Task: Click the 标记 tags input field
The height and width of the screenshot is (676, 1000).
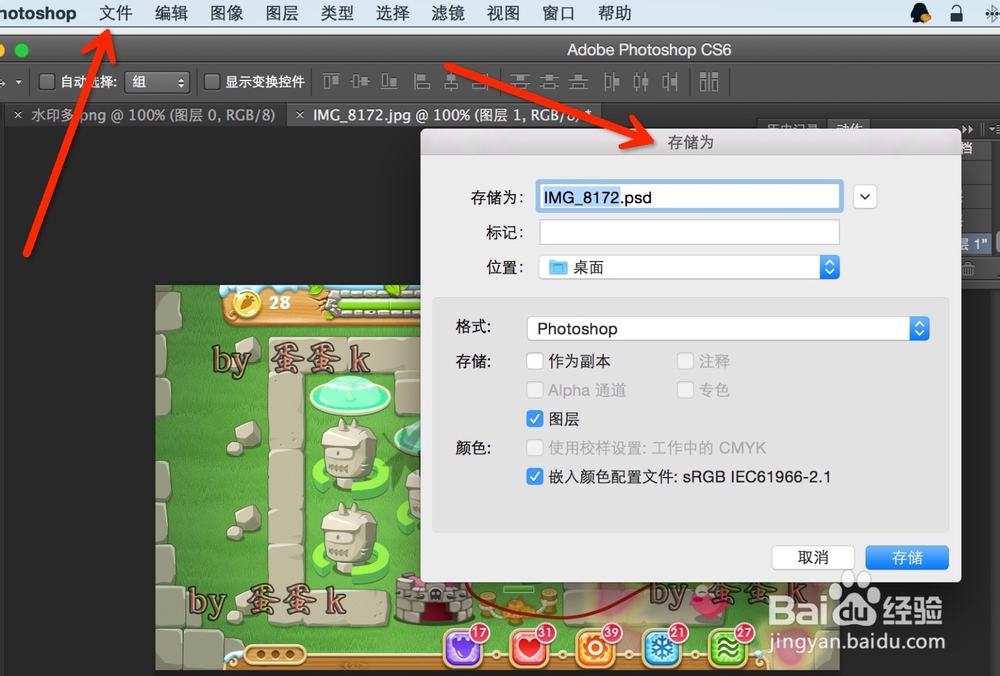Action: (689, 232)
